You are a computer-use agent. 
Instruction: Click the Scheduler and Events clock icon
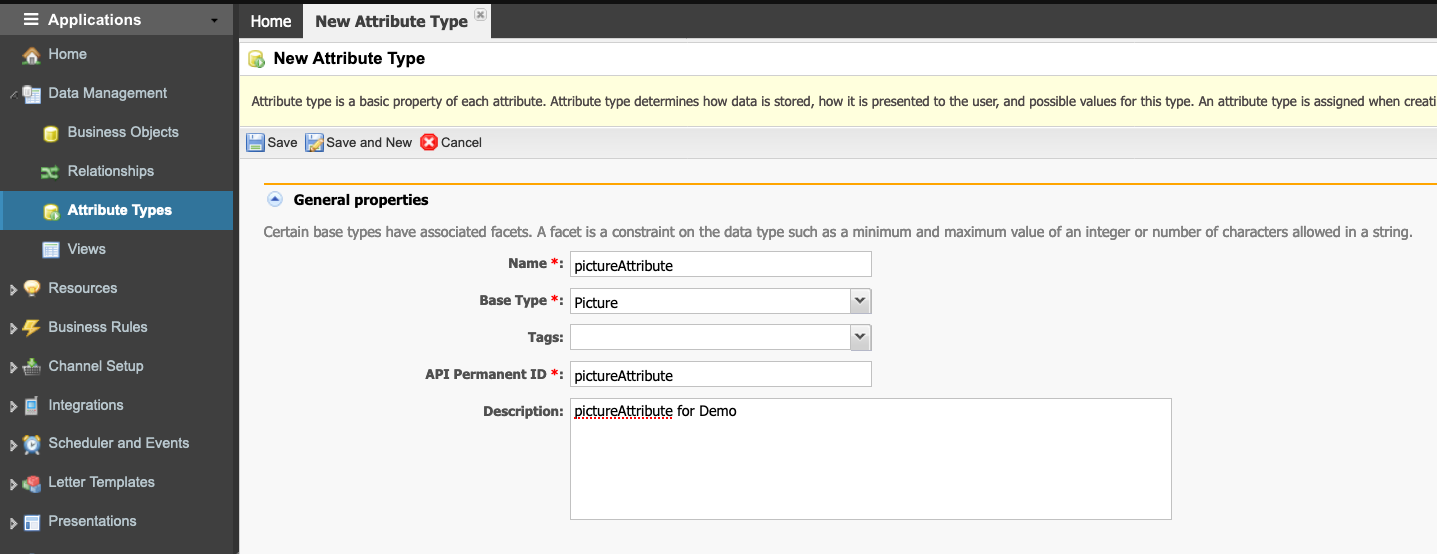[x=31, y=444]
